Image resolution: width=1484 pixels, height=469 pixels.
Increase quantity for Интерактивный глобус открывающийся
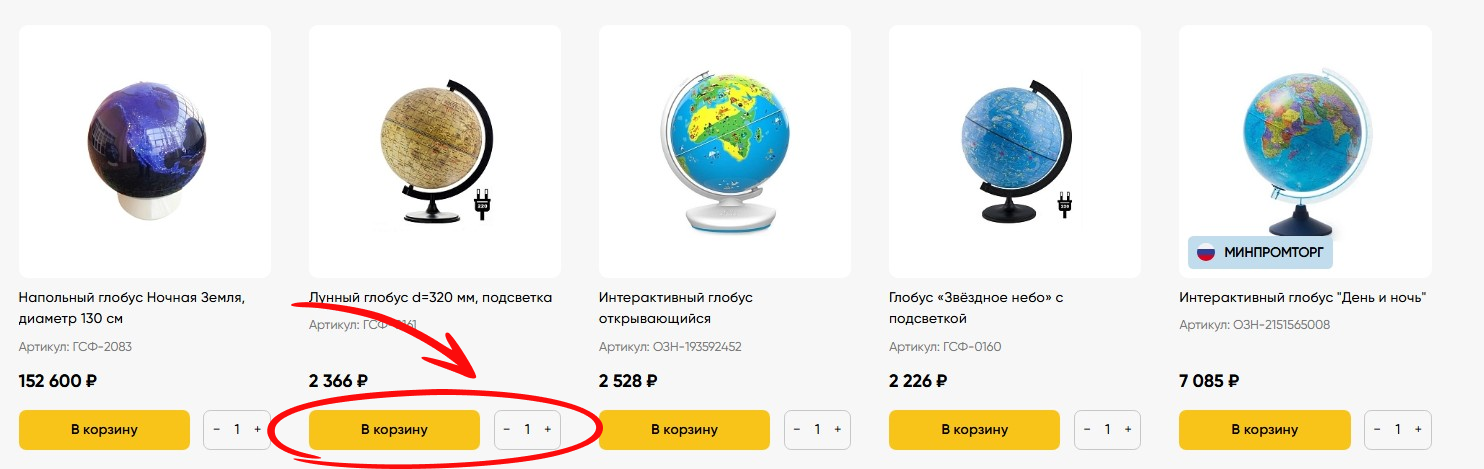tap(837, 429)
